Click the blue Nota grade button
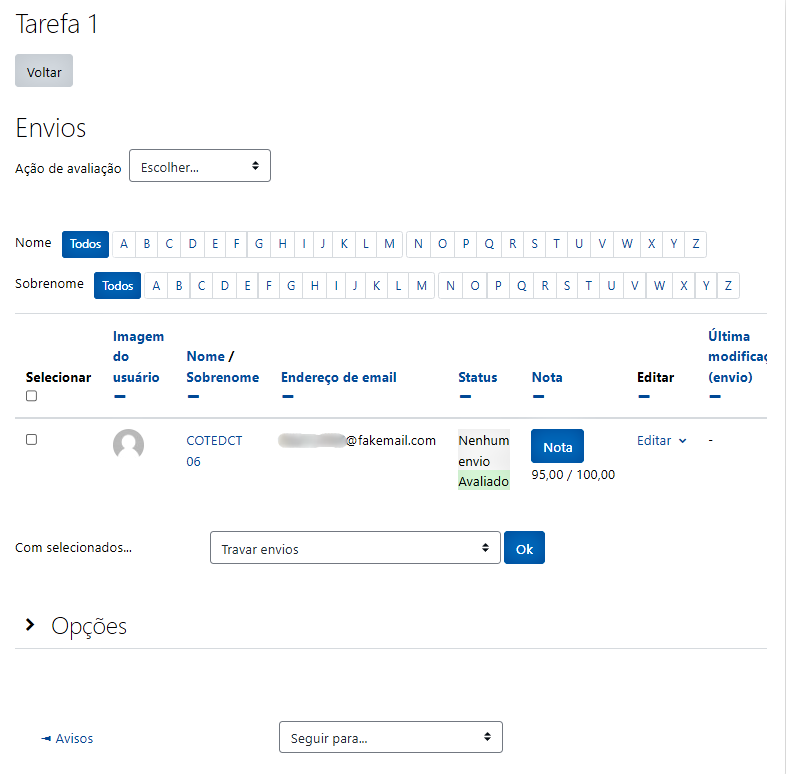Screen dimensions: 786x774 557,446
